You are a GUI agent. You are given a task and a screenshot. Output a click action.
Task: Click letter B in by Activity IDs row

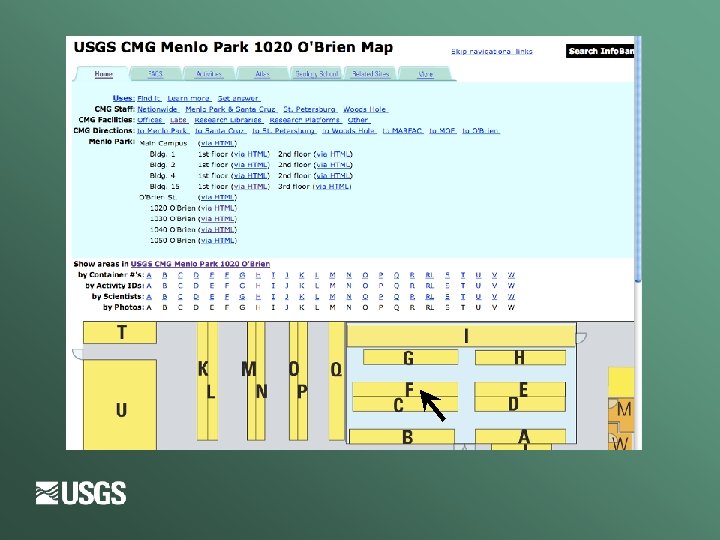pos(165,286)
